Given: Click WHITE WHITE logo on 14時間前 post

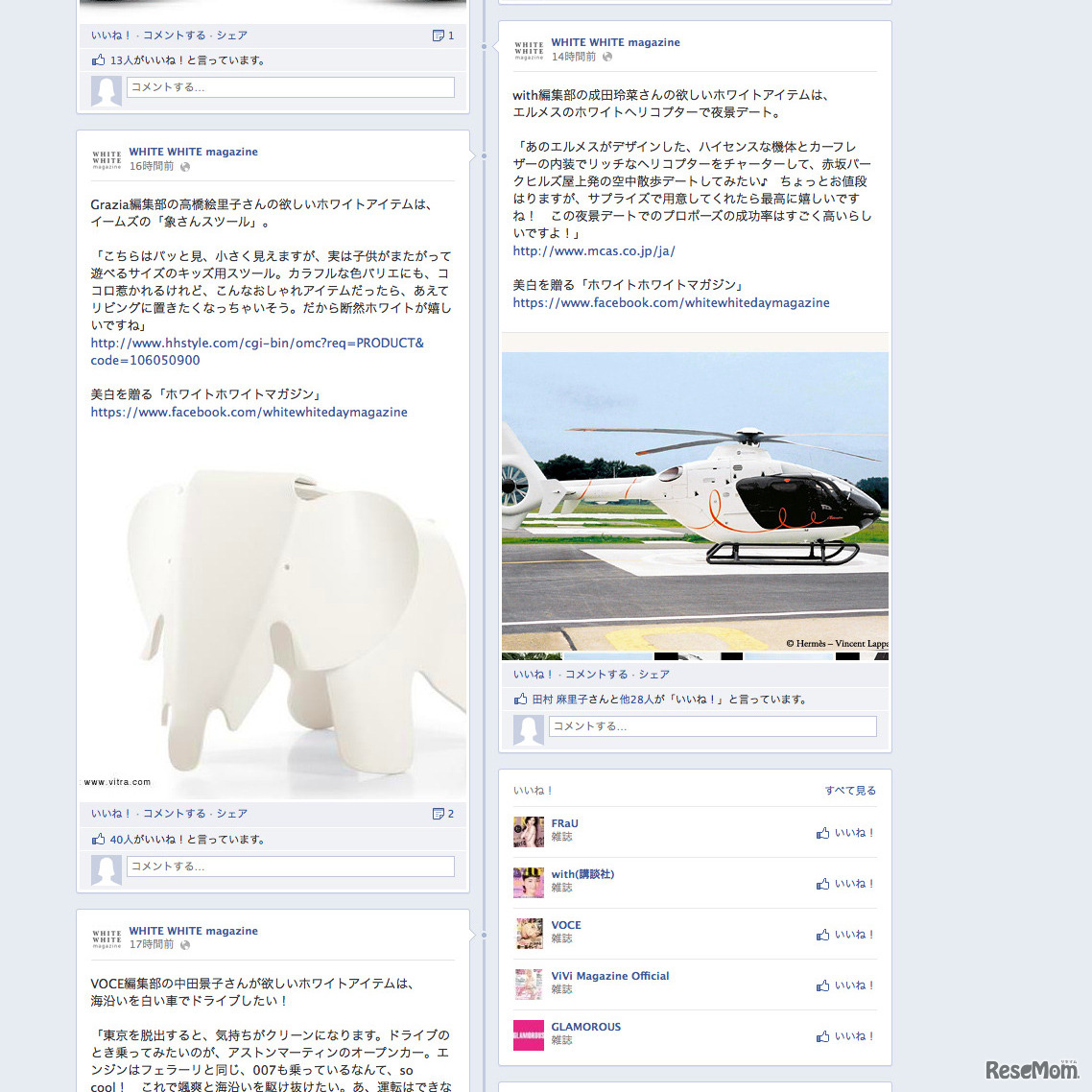Looking at the screenshot, I should (x=529, y=50).
